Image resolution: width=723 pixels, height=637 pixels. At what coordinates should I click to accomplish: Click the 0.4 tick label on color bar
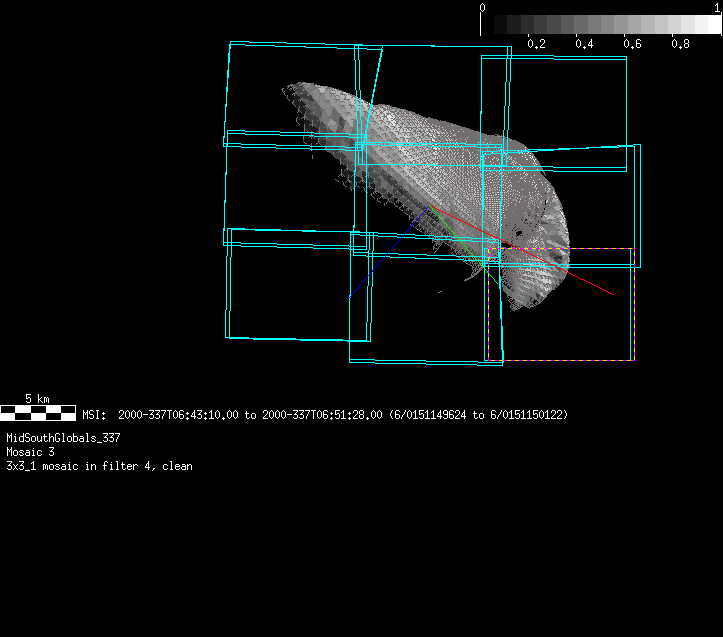584,44
